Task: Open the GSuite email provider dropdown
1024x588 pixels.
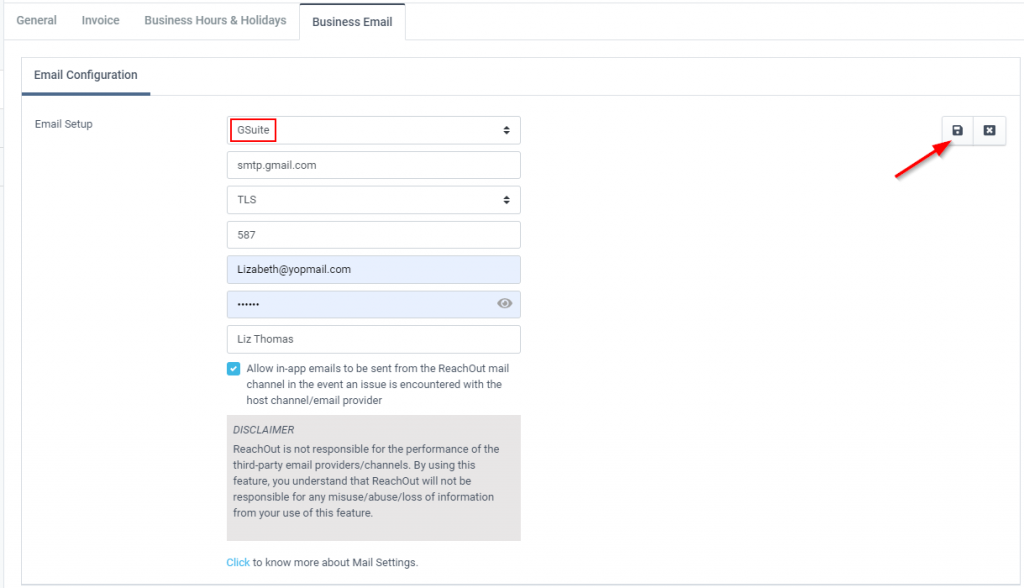Action: (374, 130)
